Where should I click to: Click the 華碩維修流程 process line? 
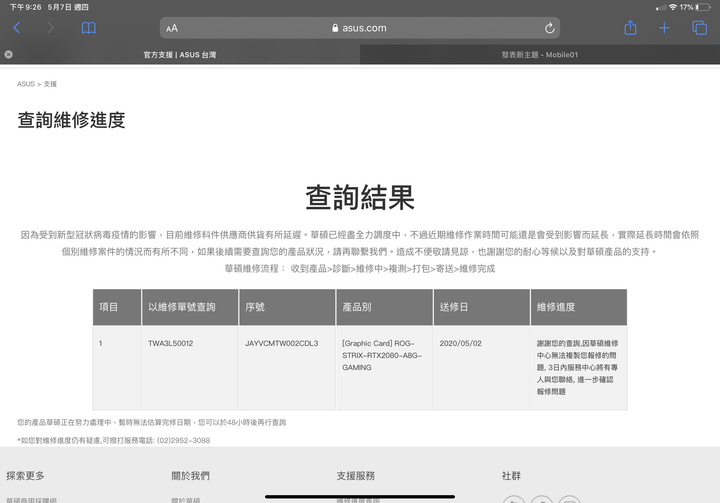coord(360,269)
